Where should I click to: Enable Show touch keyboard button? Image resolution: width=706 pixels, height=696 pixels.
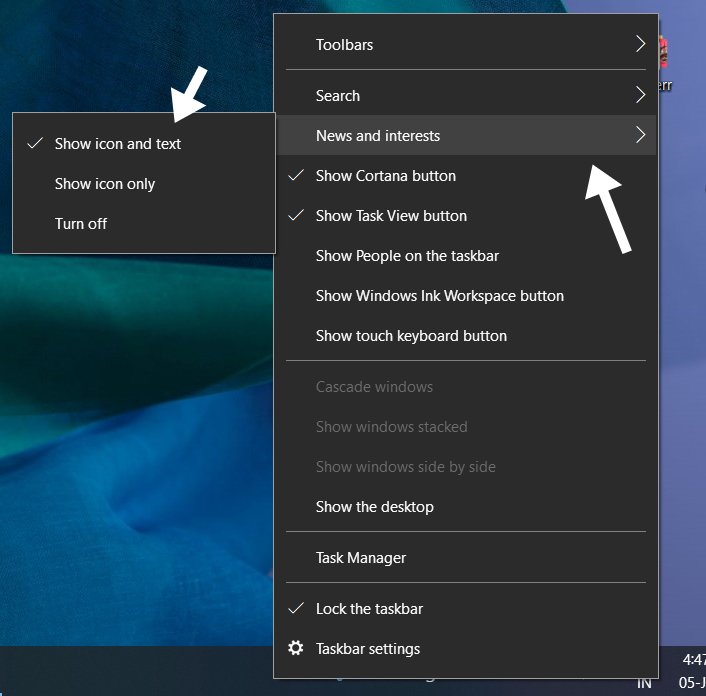[x=466, y=336]
